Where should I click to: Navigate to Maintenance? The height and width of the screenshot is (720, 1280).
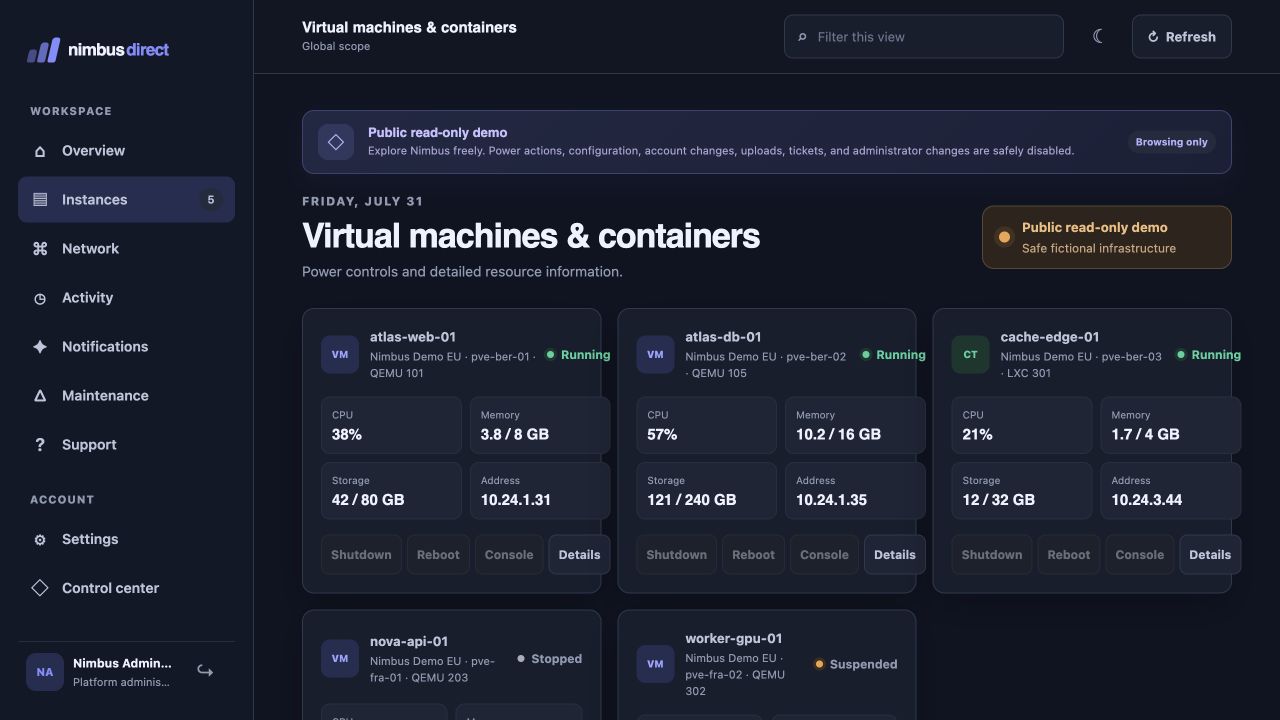point(126,396)
